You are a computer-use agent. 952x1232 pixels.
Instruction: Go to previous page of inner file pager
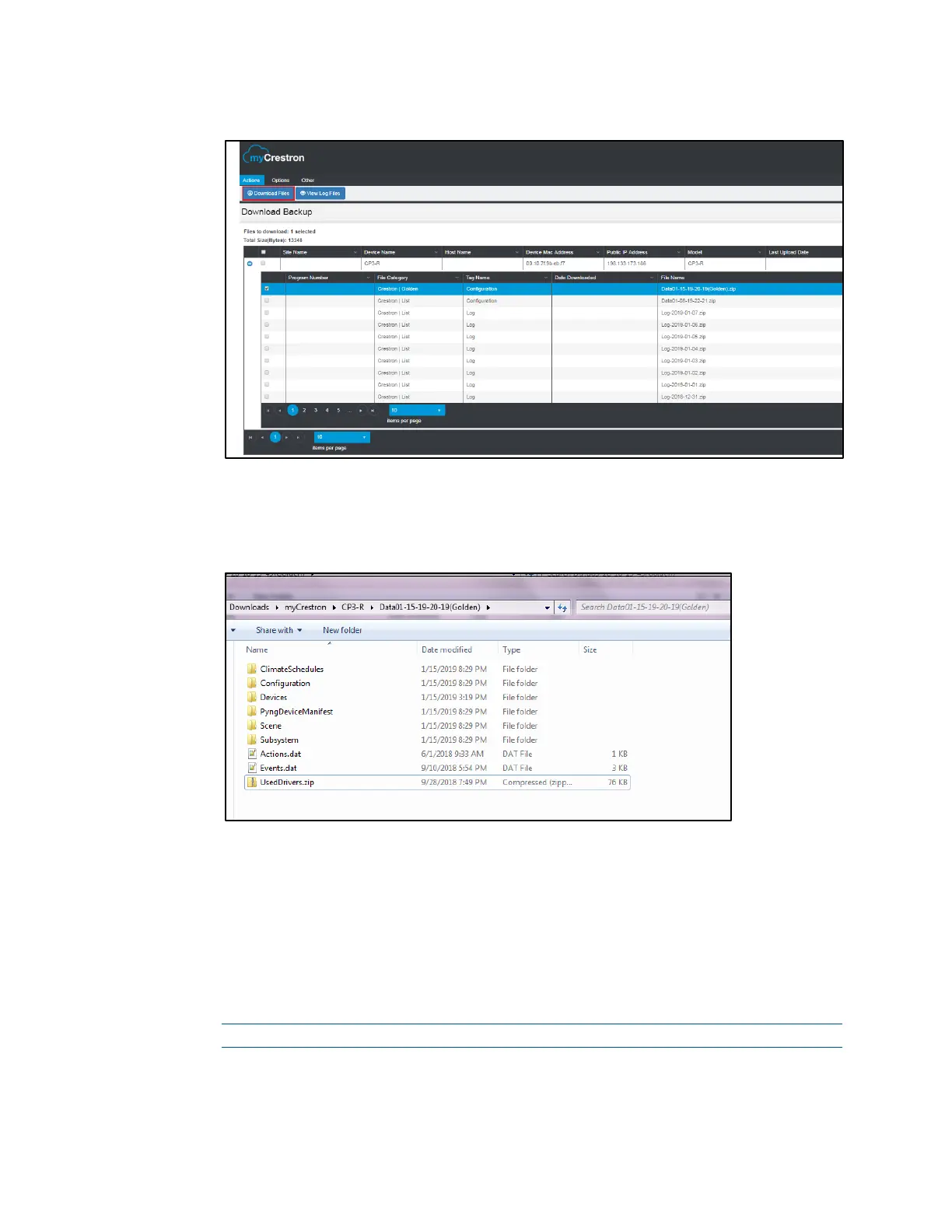[x=280, y=411]
